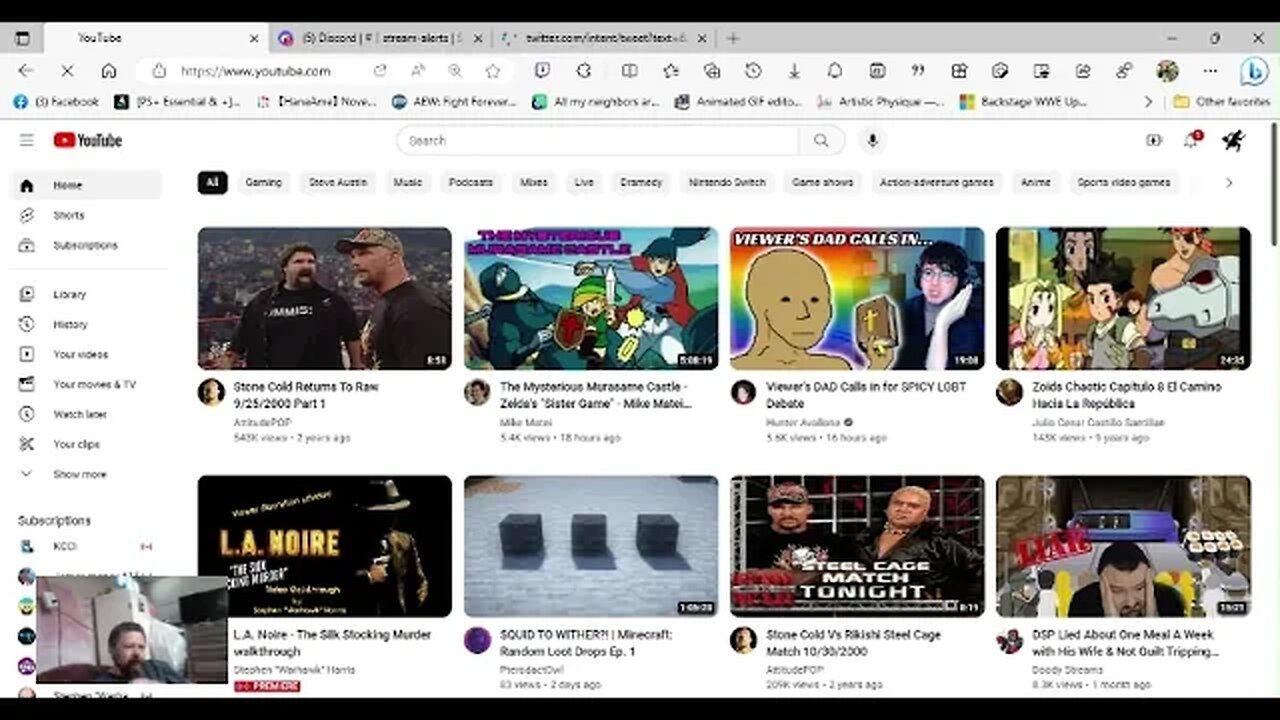1280x720 pixels.
Task: Go to Home in sidebar
Action: tap(85, 185)
